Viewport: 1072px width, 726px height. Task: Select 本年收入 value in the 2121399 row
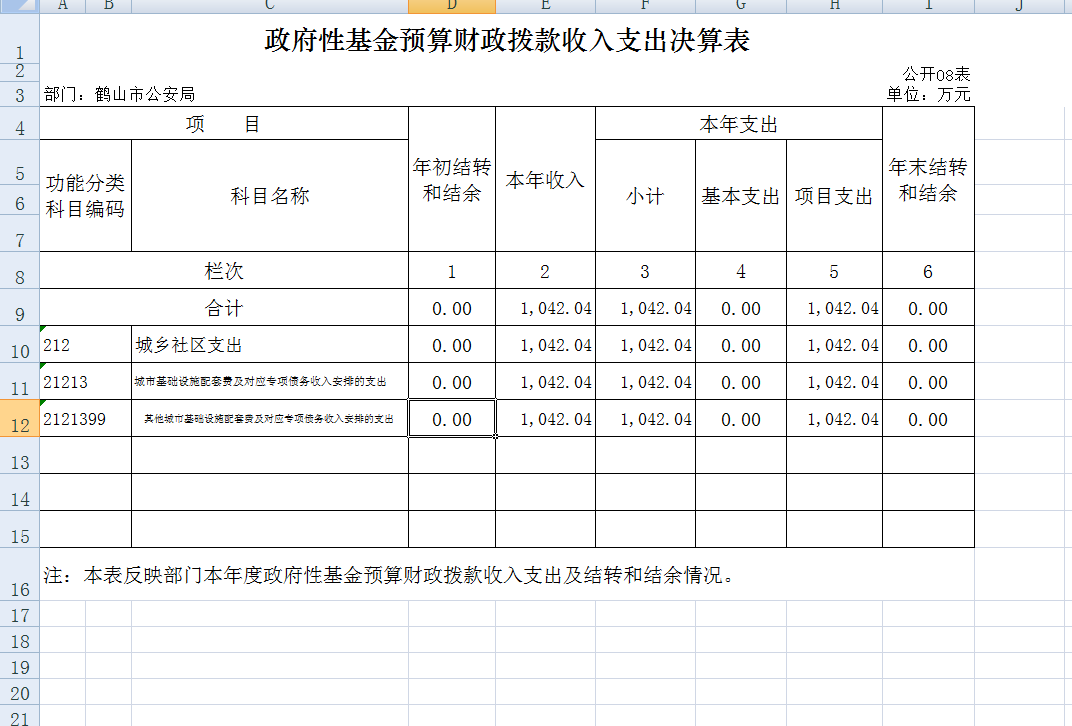546,418
